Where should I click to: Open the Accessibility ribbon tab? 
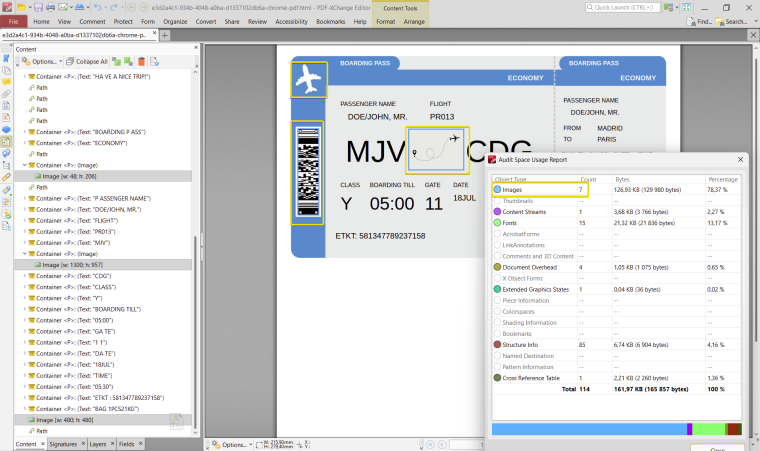[x=291, y=21]
